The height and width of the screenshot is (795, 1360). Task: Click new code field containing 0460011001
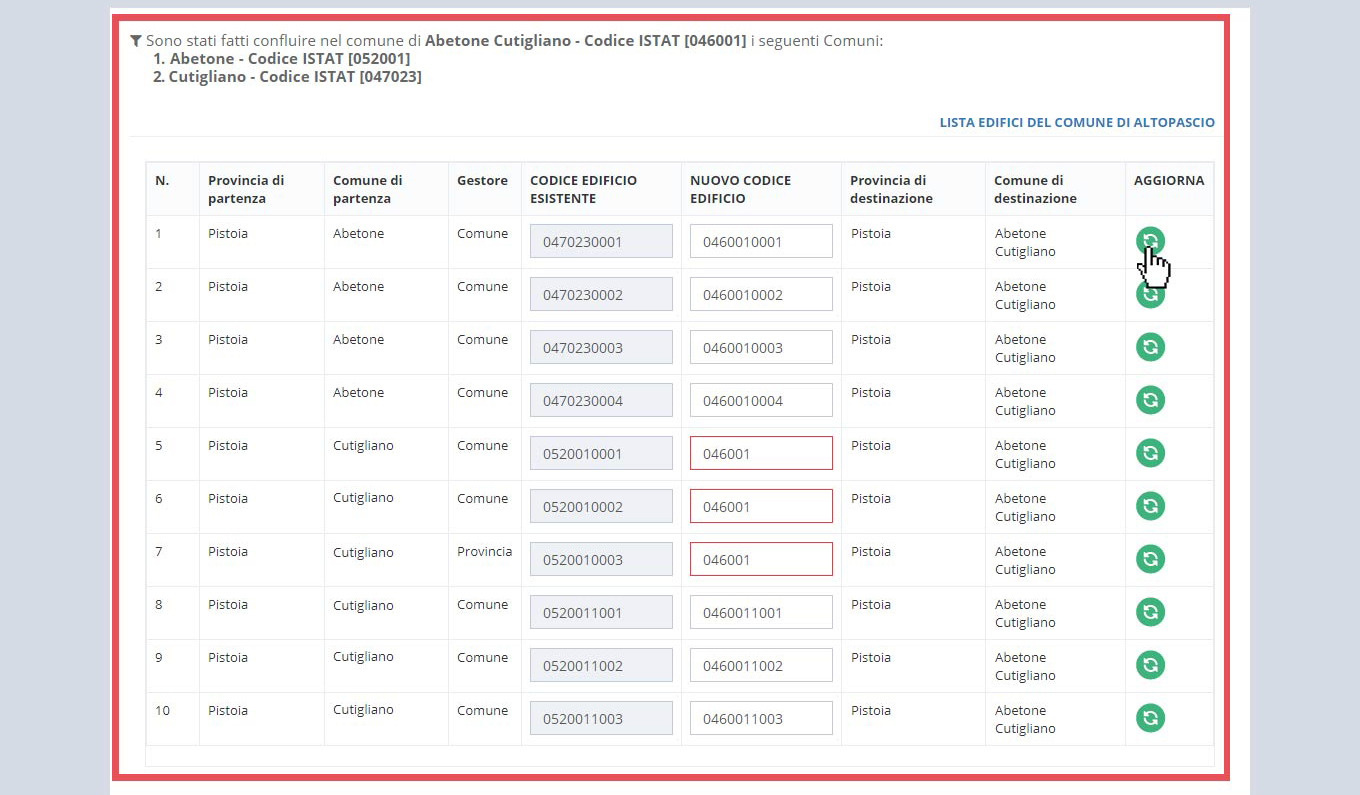click(761, 612)
